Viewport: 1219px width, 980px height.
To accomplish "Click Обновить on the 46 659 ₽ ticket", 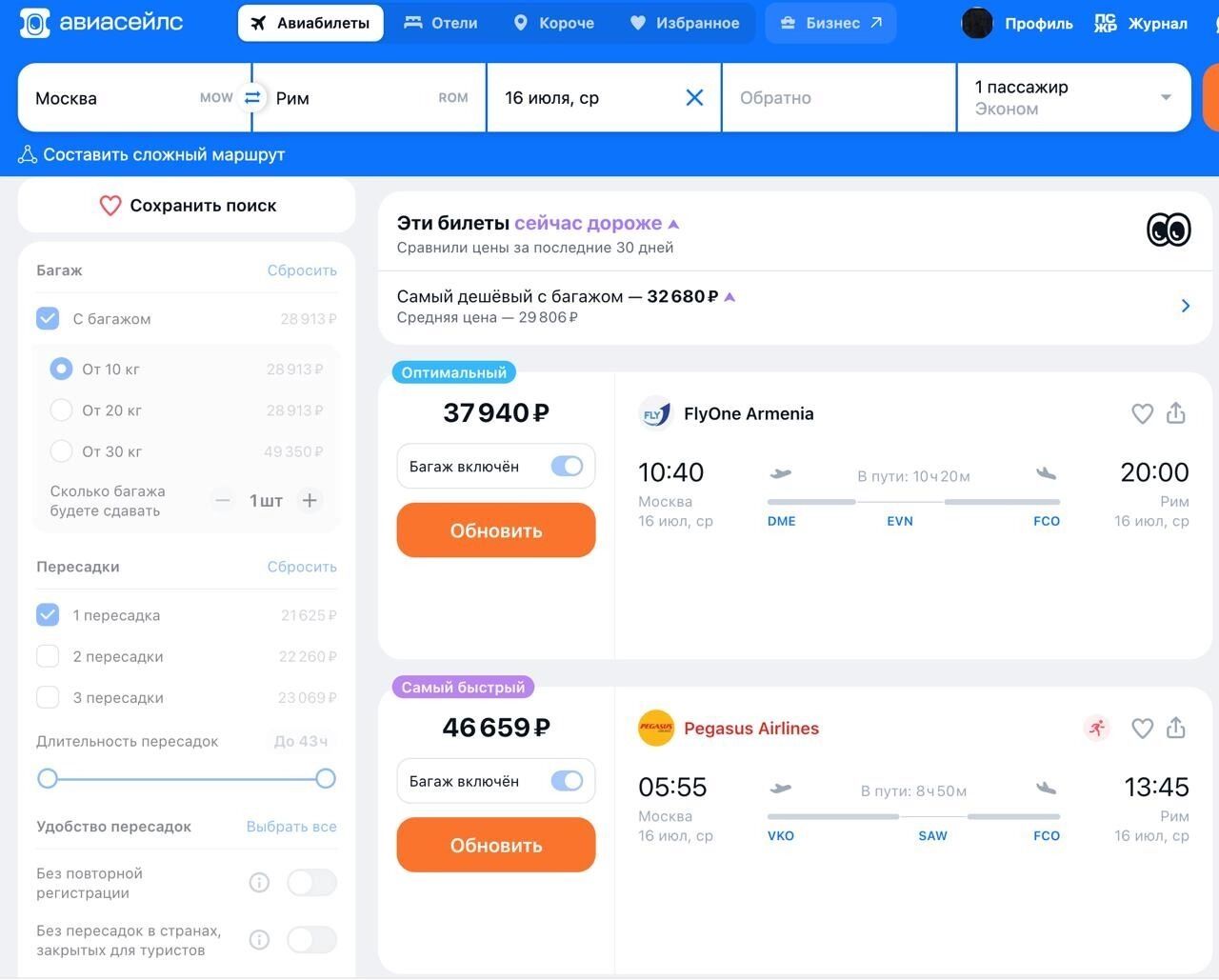I will tap(496, 845).
